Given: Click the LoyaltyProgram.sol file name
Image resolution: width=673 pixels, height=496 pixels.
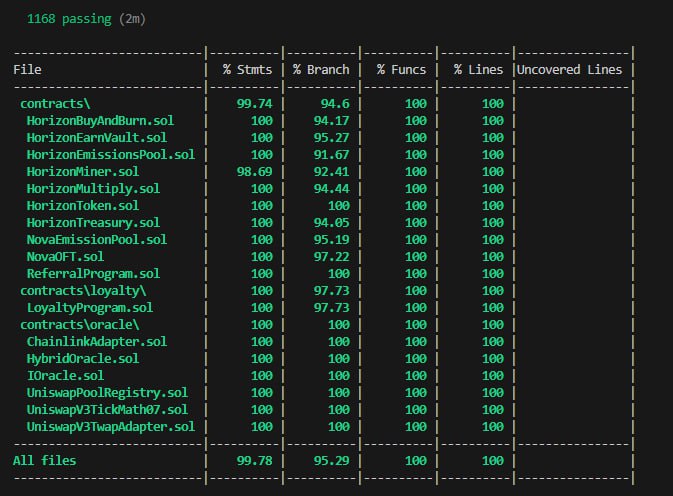Looking at the screenshot, I should pyautogui.click(x=90, y=308).
